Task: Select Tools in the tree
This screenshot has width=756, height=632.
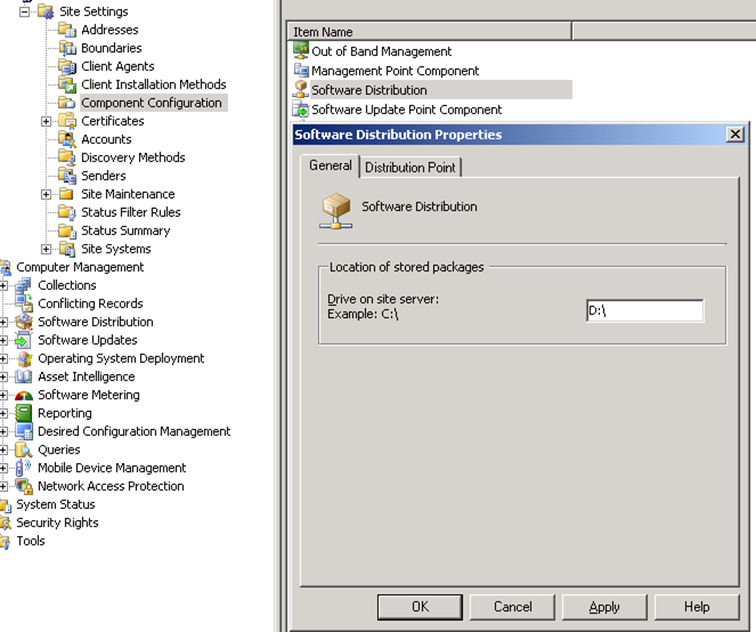Action: [x=31, y=541]
